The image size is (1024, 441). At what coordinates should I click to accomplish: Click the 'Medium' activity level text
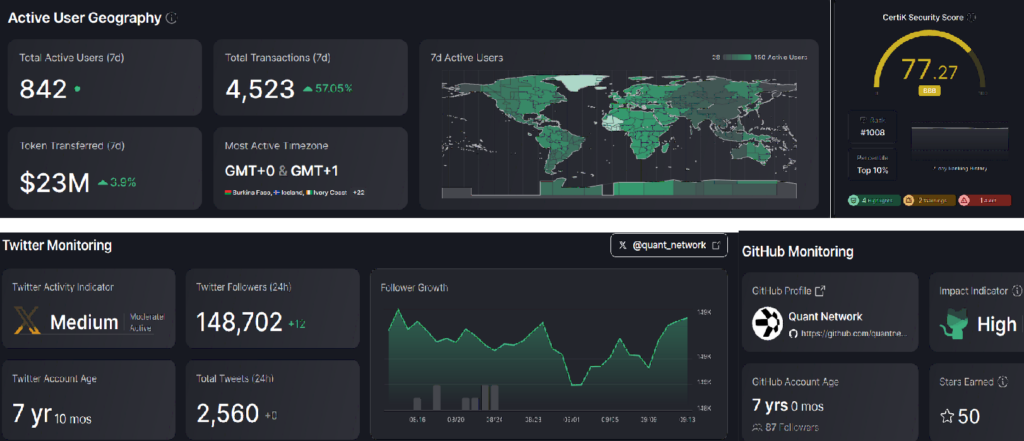pos(84,322)
